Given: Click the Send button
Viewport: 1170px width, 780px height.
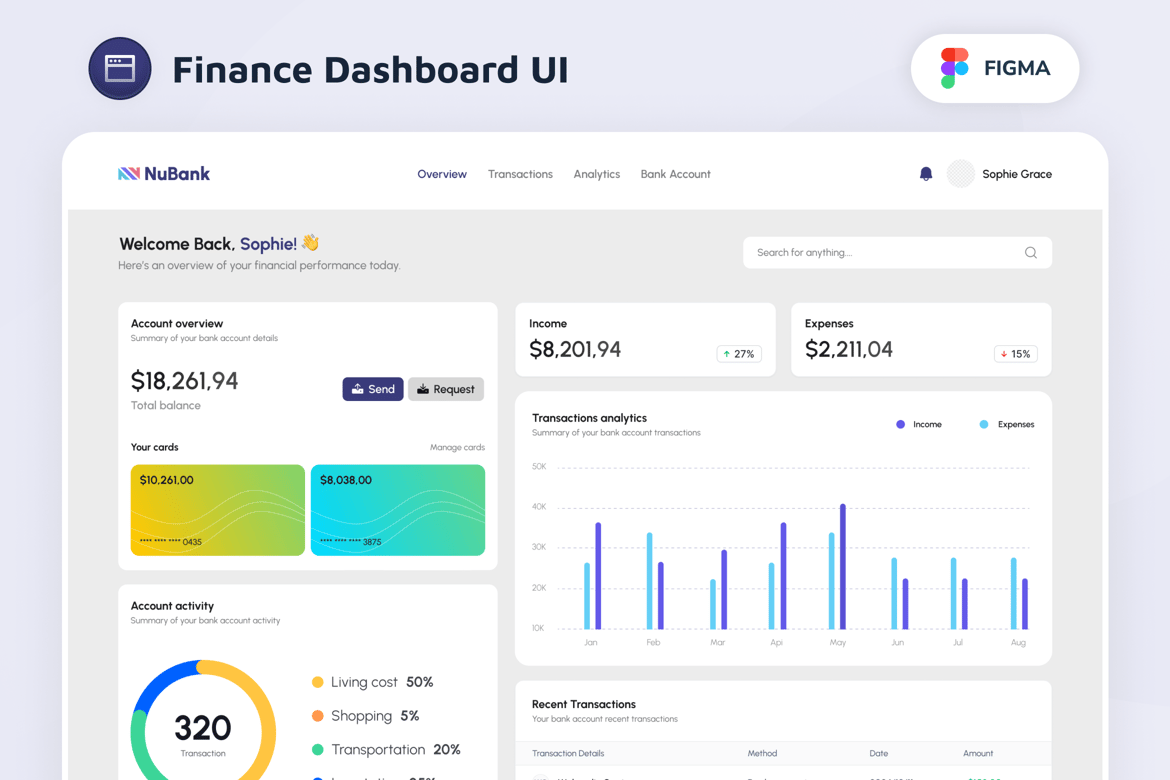Looking at the screenshot, I should (x=372, y=389).
